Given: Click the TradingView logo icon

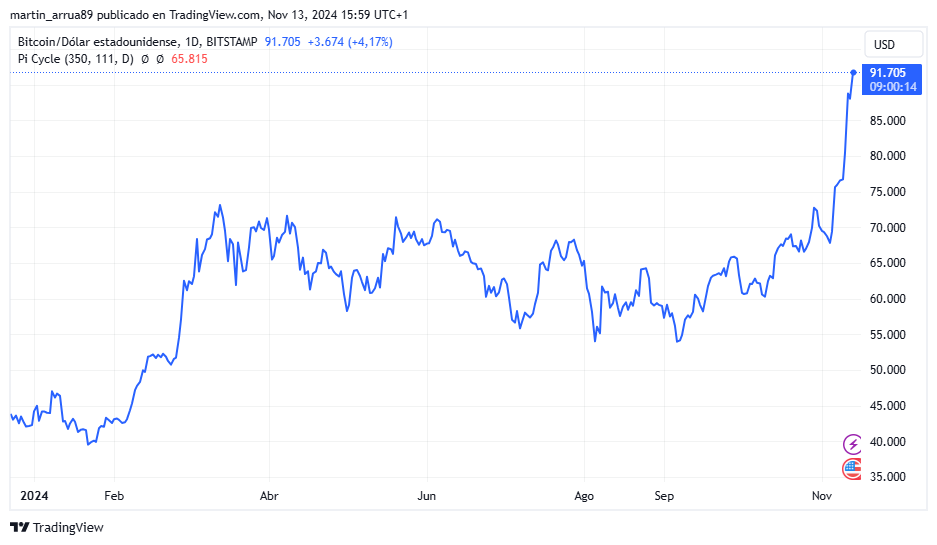Looking at the screenshot, I should (x=20, y=527).
